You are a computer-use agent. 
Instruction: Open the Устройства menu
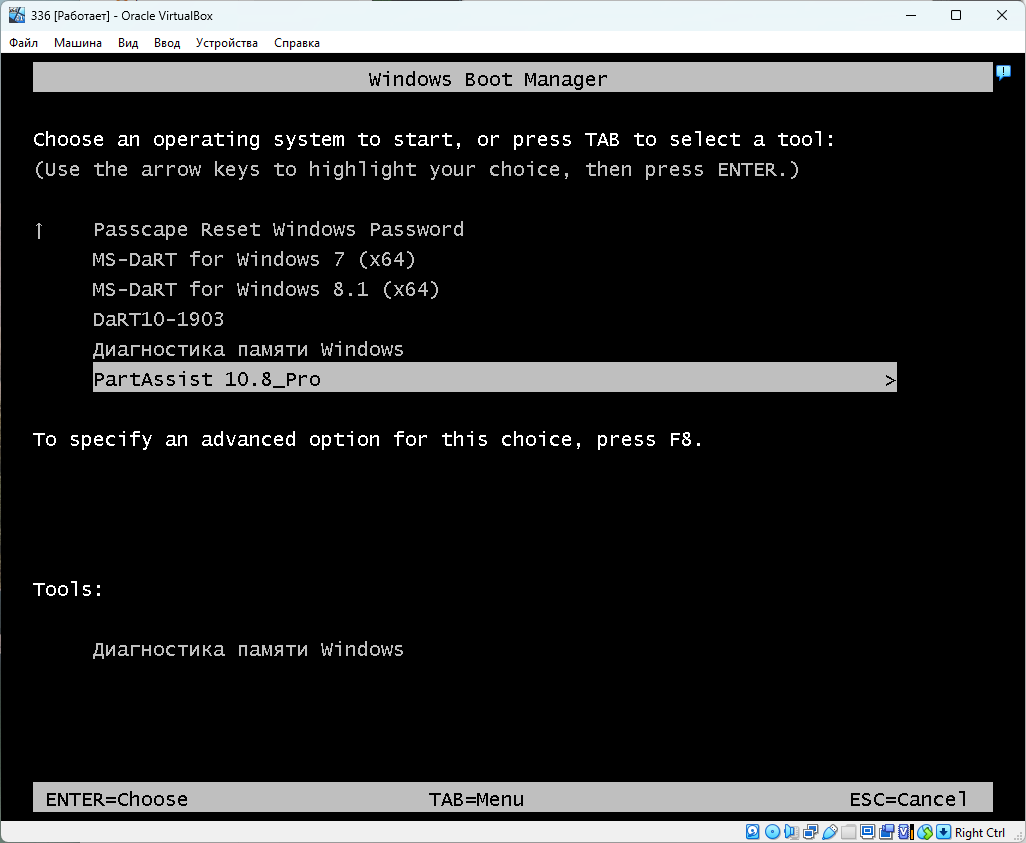click(x=227, y=43)
